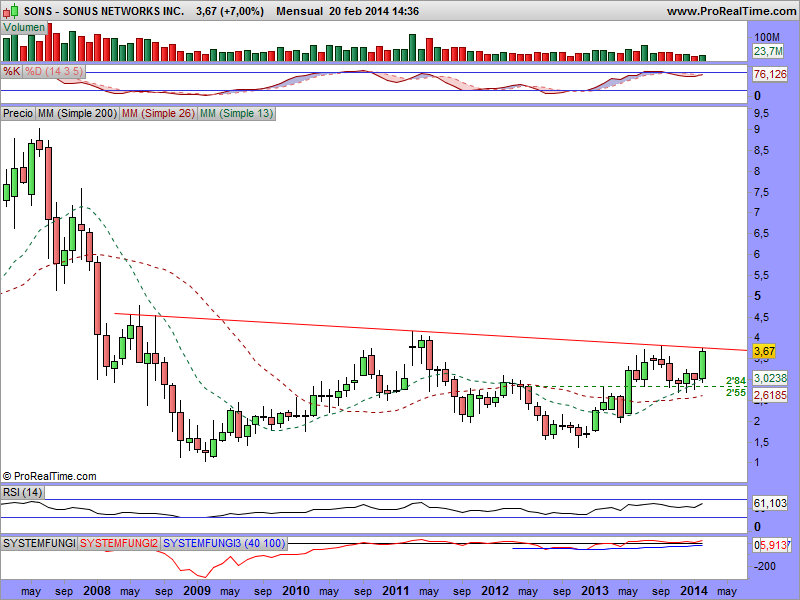Open the RSI (14) indicator label
This screenshot has width=800, height=600.
pos(22,492)
